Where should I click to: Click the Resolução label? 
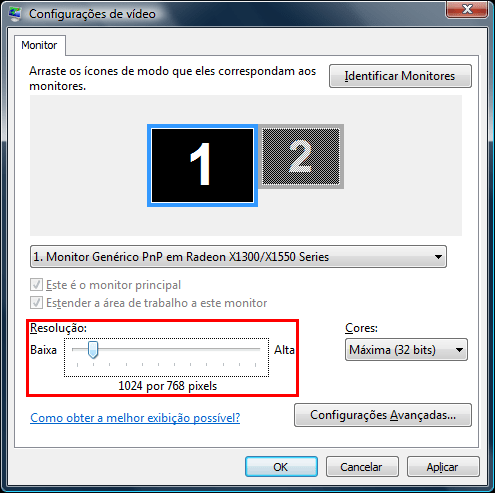pyautogui.click(x=58, y=328)
